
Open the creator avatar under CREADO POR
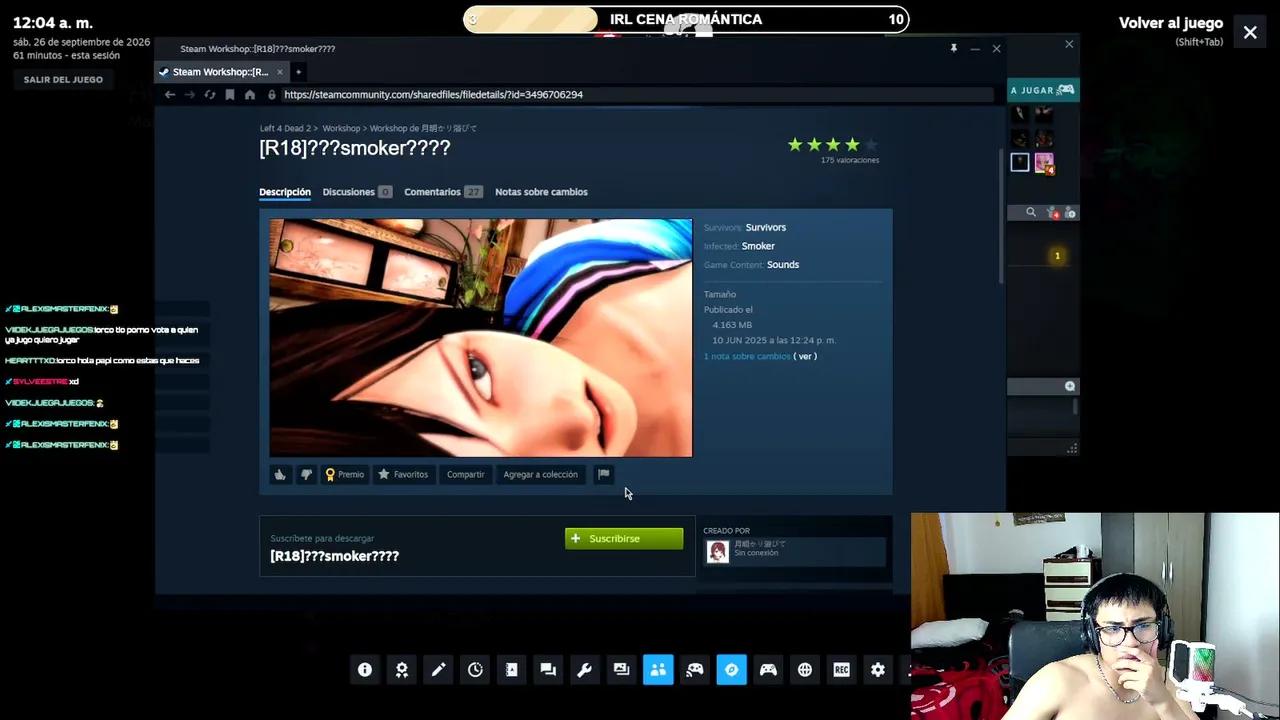[x=718, y=552]
